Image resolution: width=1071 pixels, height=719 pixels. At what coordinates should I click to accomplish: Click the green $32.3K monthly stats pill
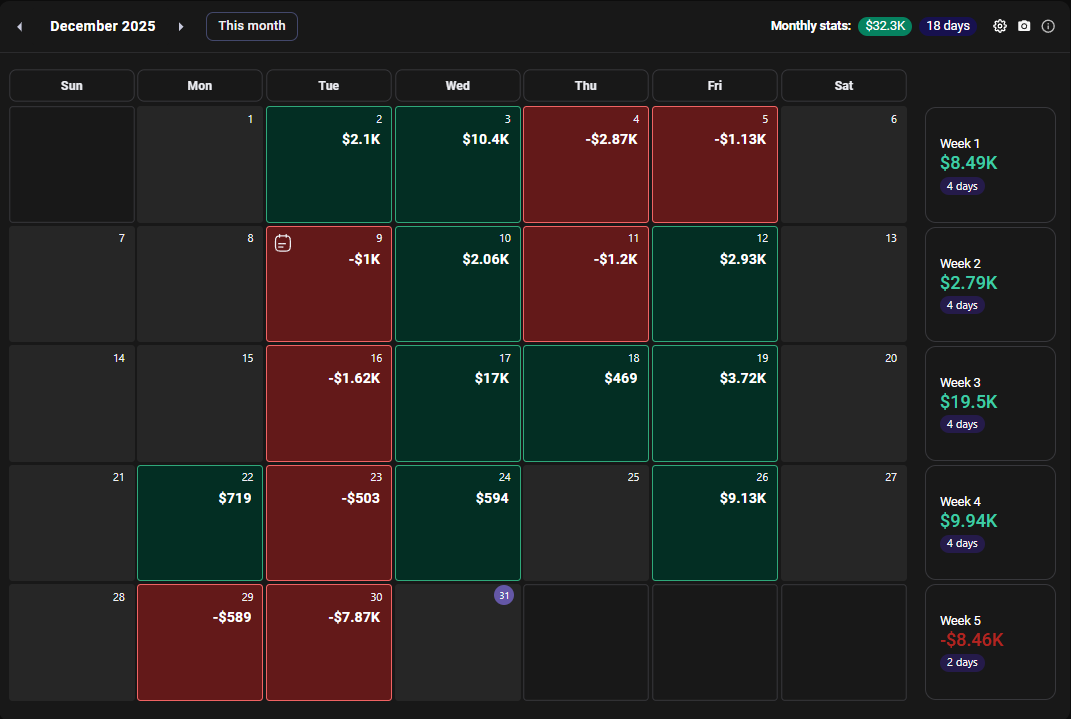click(x=884, y=26)
